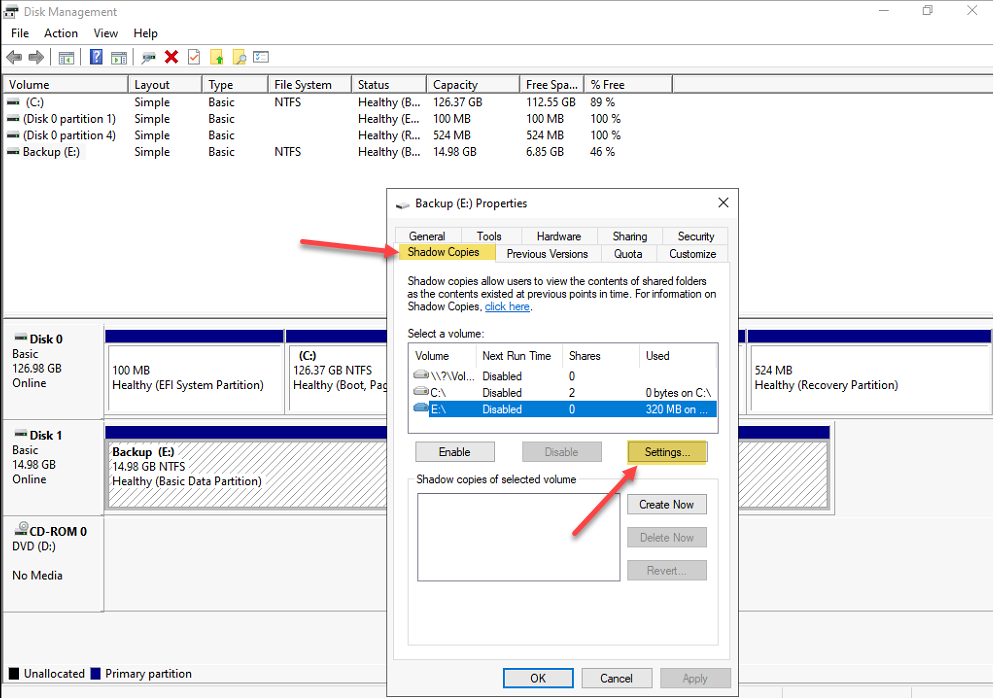The height and width of the screenshot is (698, 993).
Task: Open the View menu
Action: click(x=106, y=33)
